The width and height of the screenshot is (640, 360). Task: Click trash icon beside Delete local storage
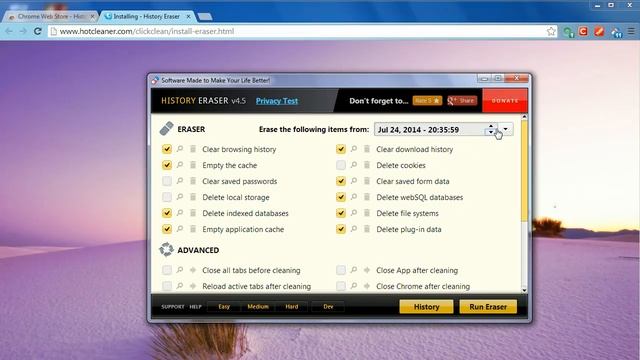(x=193, y=197)
